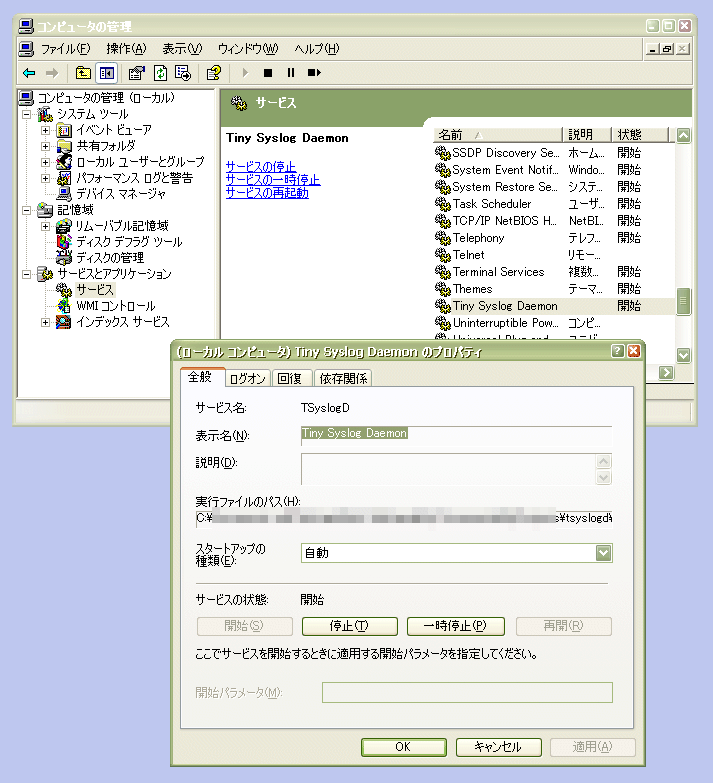The width and height of the screenshot is (713, 783).
Task: Click the 停止(T) button
Action: (349, 626)
